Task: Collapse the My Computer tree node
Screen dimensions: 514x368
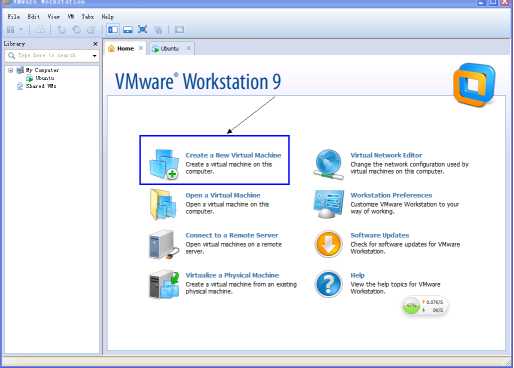Action: click(11, 70)
